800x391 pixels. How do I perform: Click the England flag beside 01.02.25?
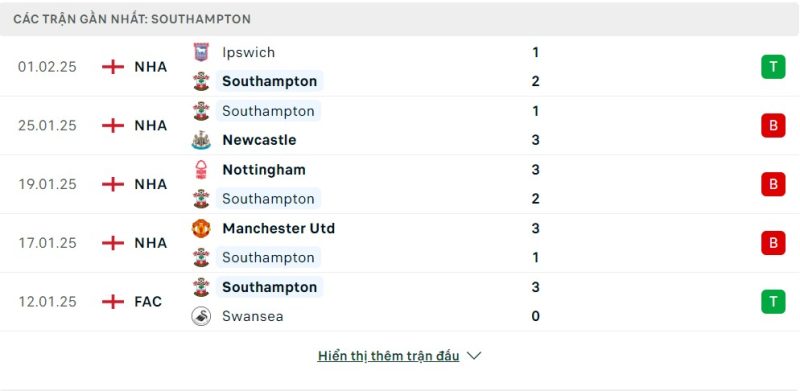coord(113,67)
